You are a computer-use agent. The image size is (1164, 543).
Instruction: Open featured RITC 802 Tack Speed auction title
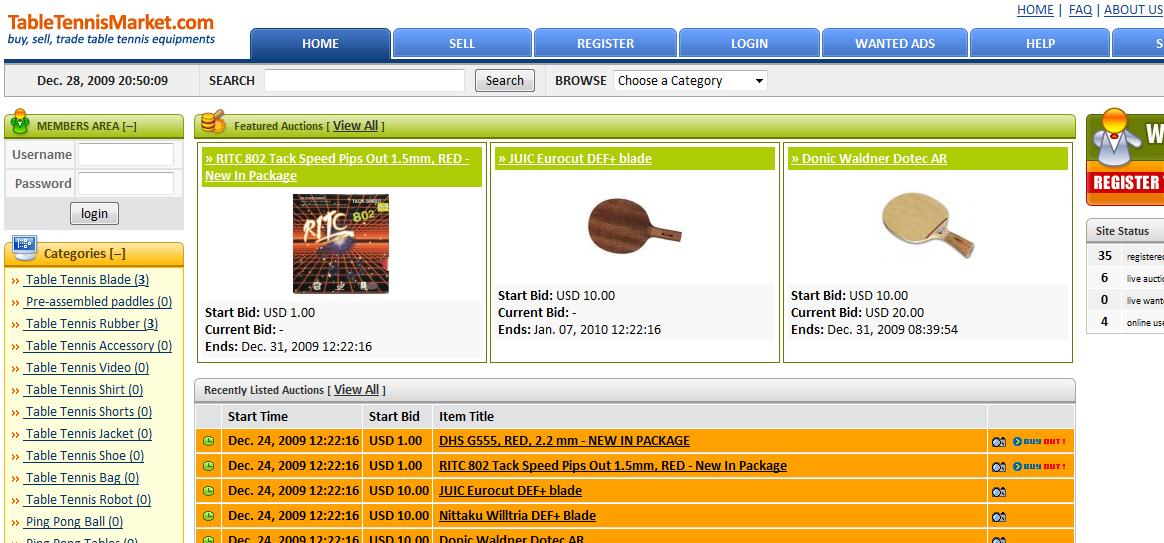pyautogui.click(x=337, y=167)
